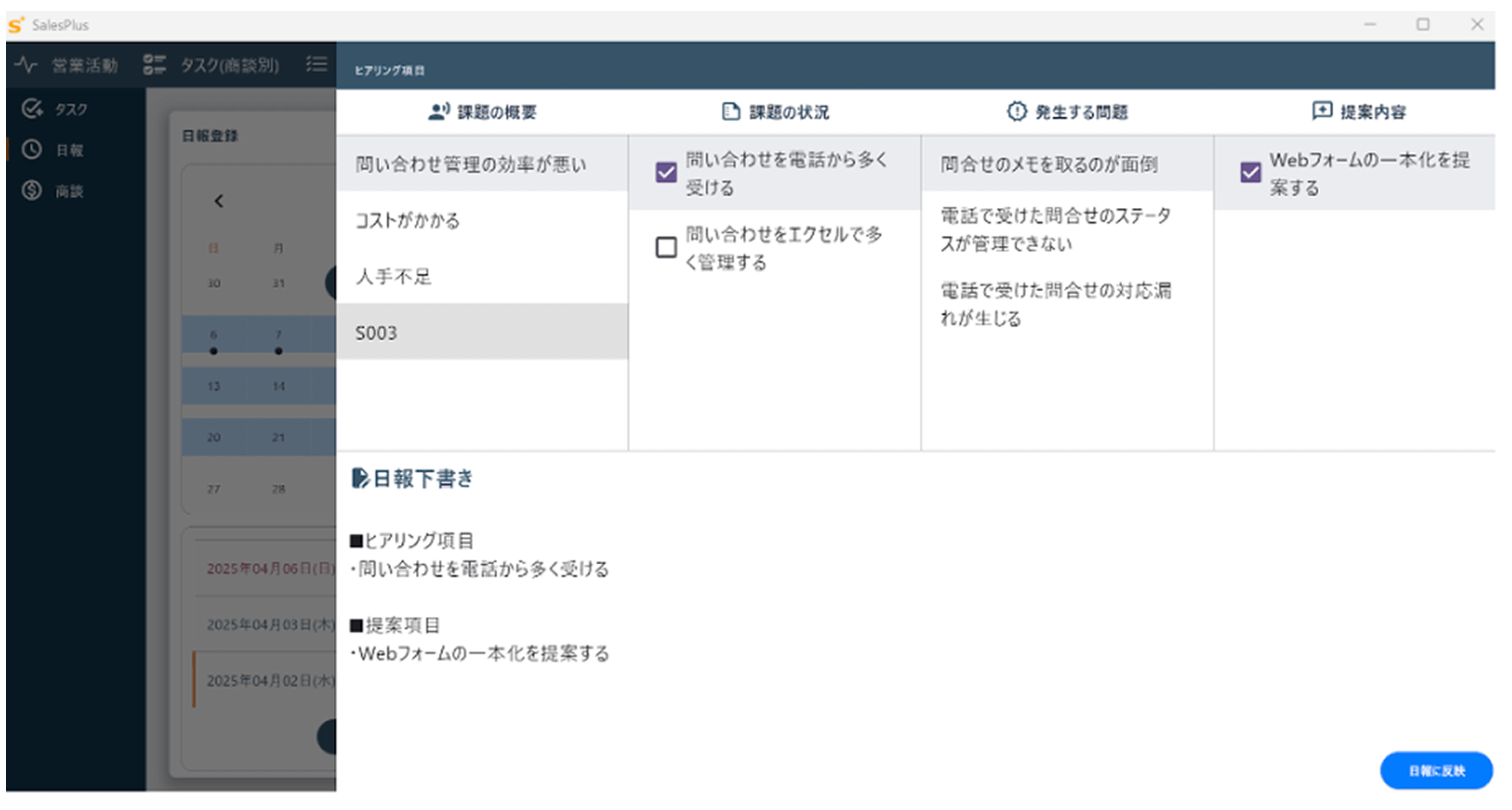This screenshot has width=1512, height=810.
Task: Go to previous month with calendar chevron
Action: click(x=219, y=201)
